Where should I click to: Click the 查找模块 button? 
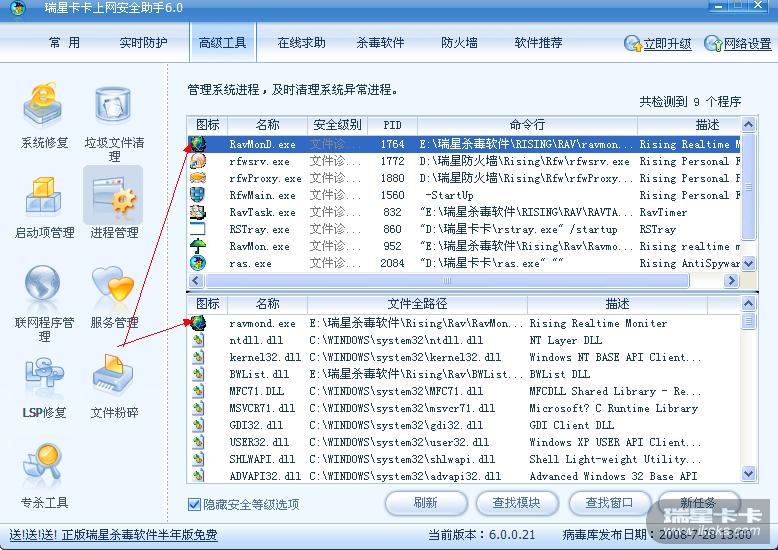517,503
